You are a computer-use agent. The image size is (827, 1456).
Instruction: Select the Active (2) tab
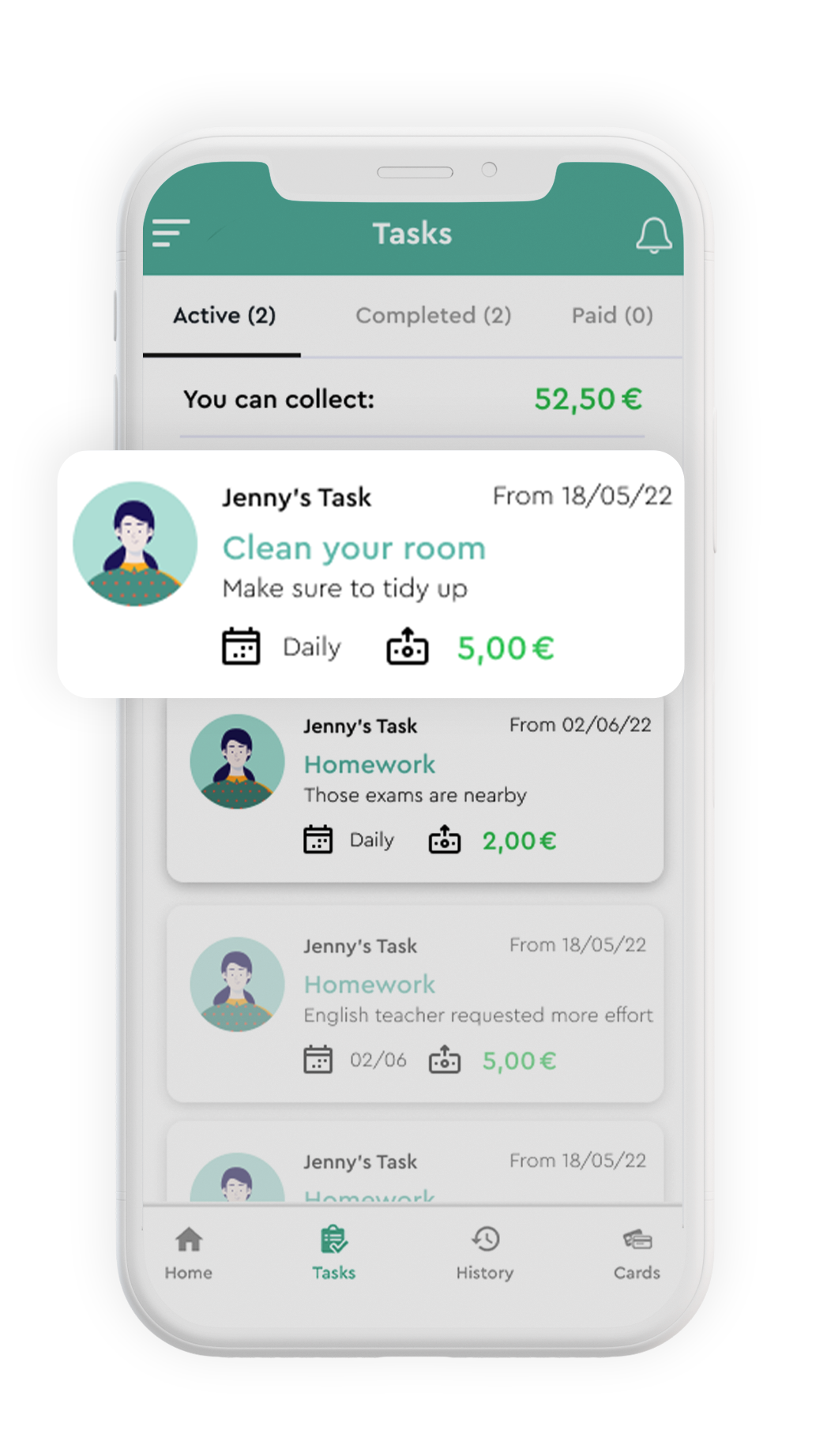(224, 316)
